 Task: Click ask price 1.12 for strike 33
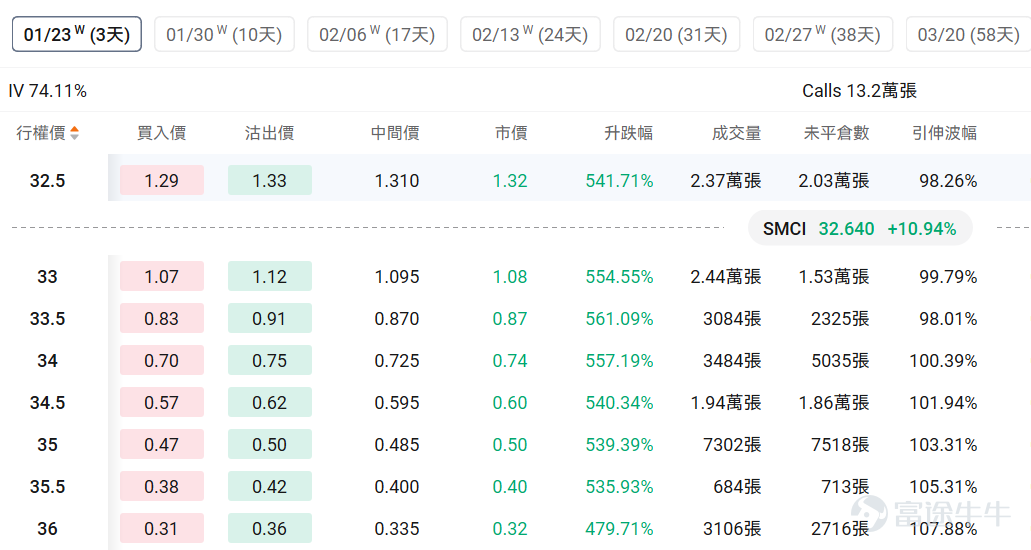click(270, 276)
